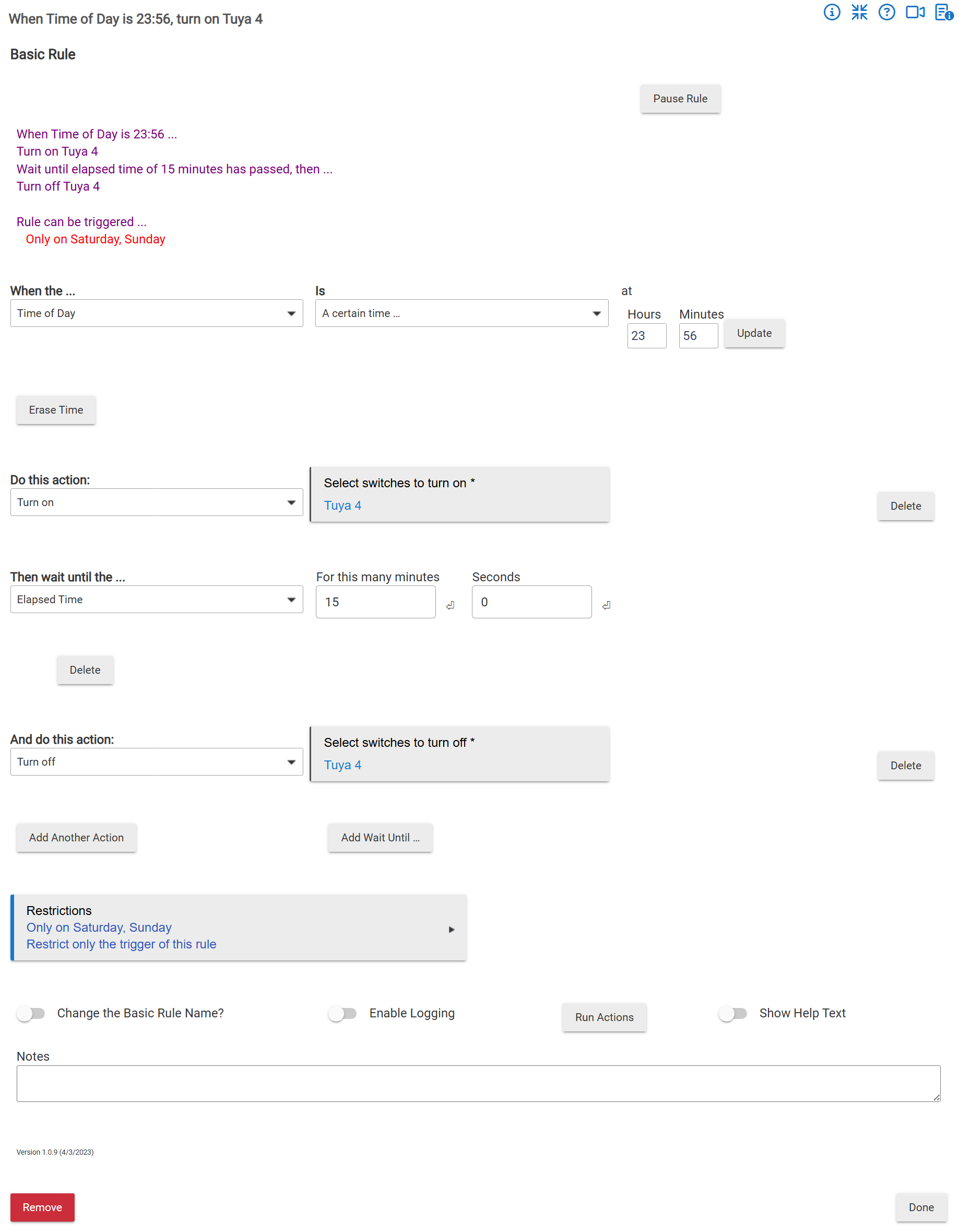Click the red Remove button
Viewport: 959px width, 1232px height.
[x=42, y=1207]
